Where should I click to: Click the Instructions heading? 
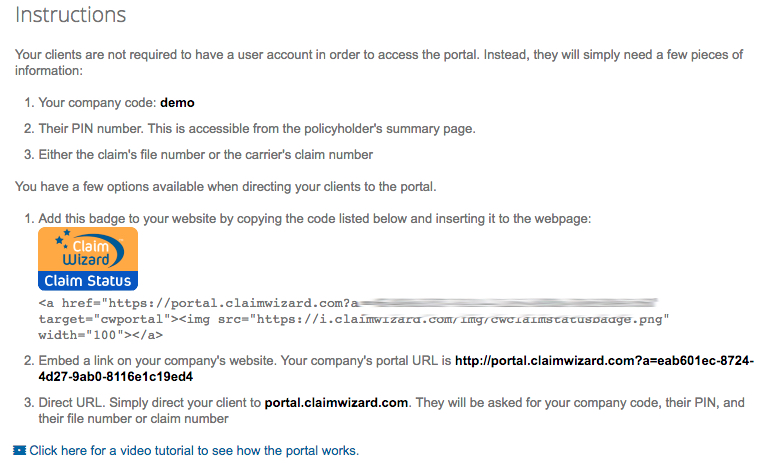(x=71, y=15)
